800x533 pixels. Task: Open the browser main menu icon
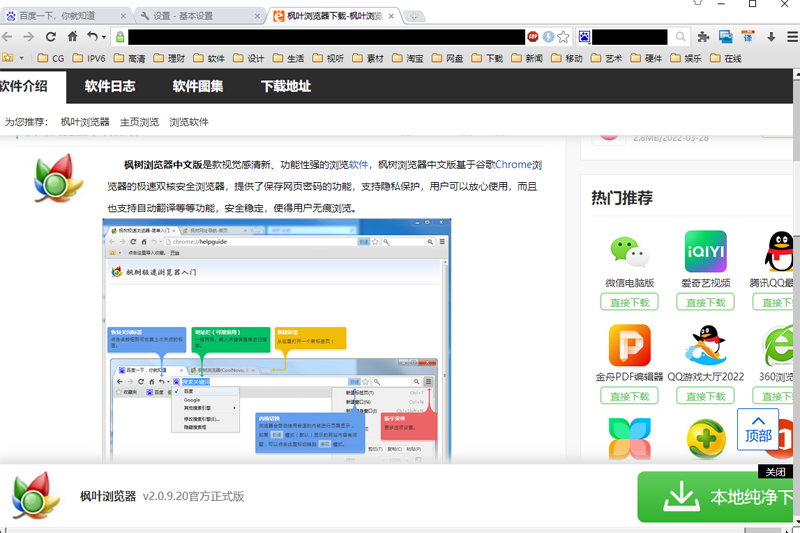pos(792,37)
